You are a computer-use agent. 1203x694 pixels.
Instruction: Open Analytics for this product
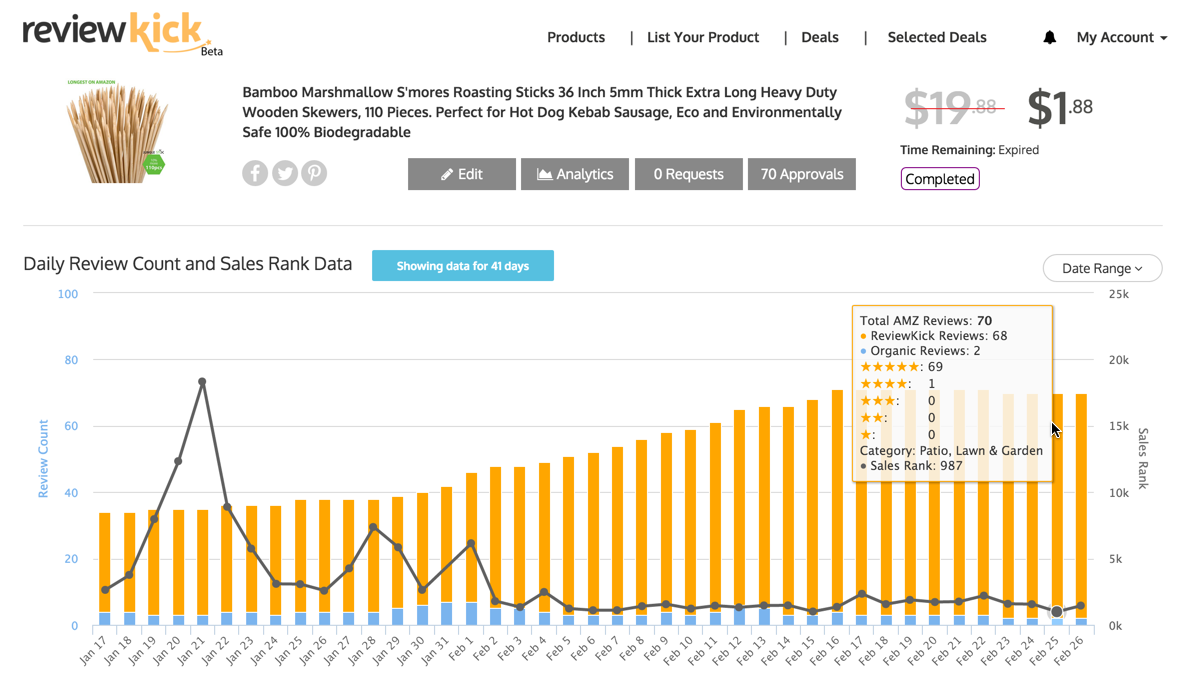[x=575, y=174]
